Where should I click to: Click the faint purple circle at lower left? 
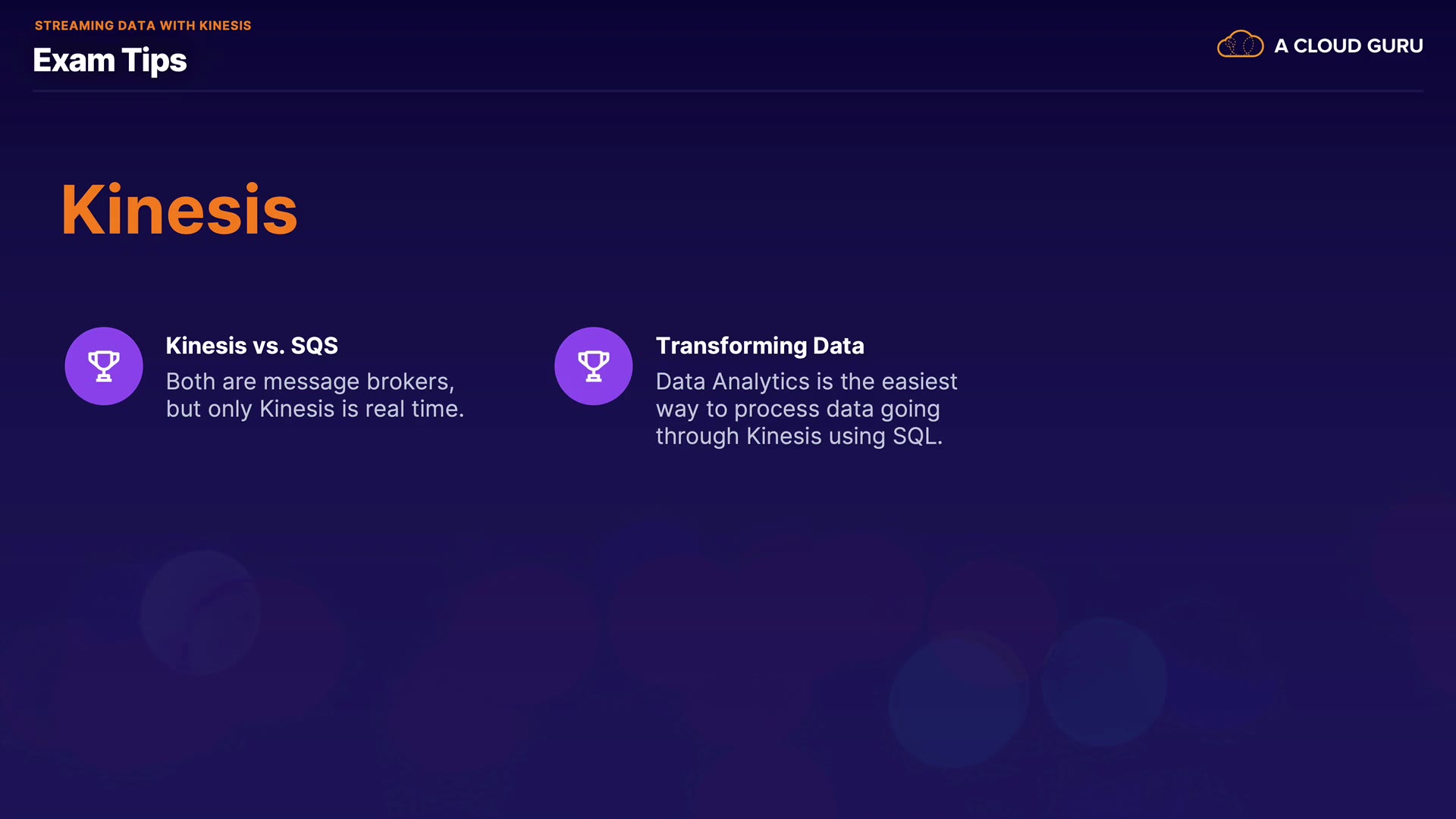200,613
